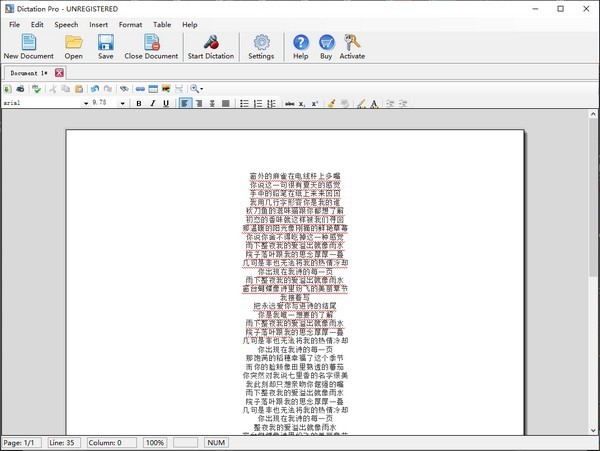600x451 pixels.
Task: Select the Document 1 tab
Action: point(29,73)
